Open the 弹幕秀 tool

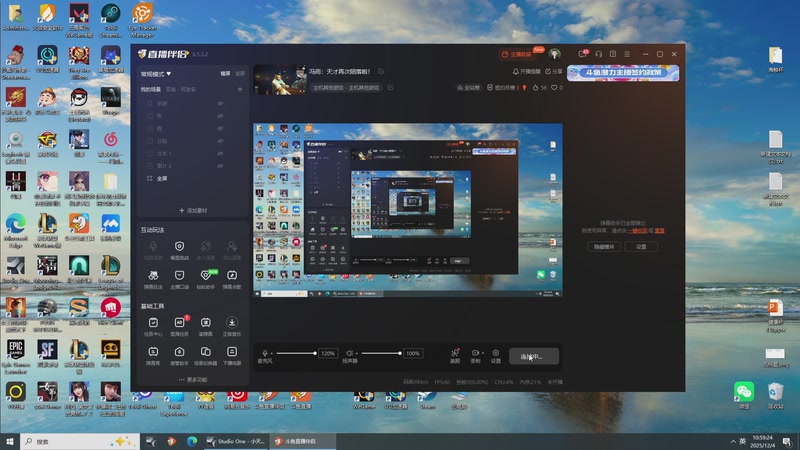pyautogui.click(x=153, y=355)
